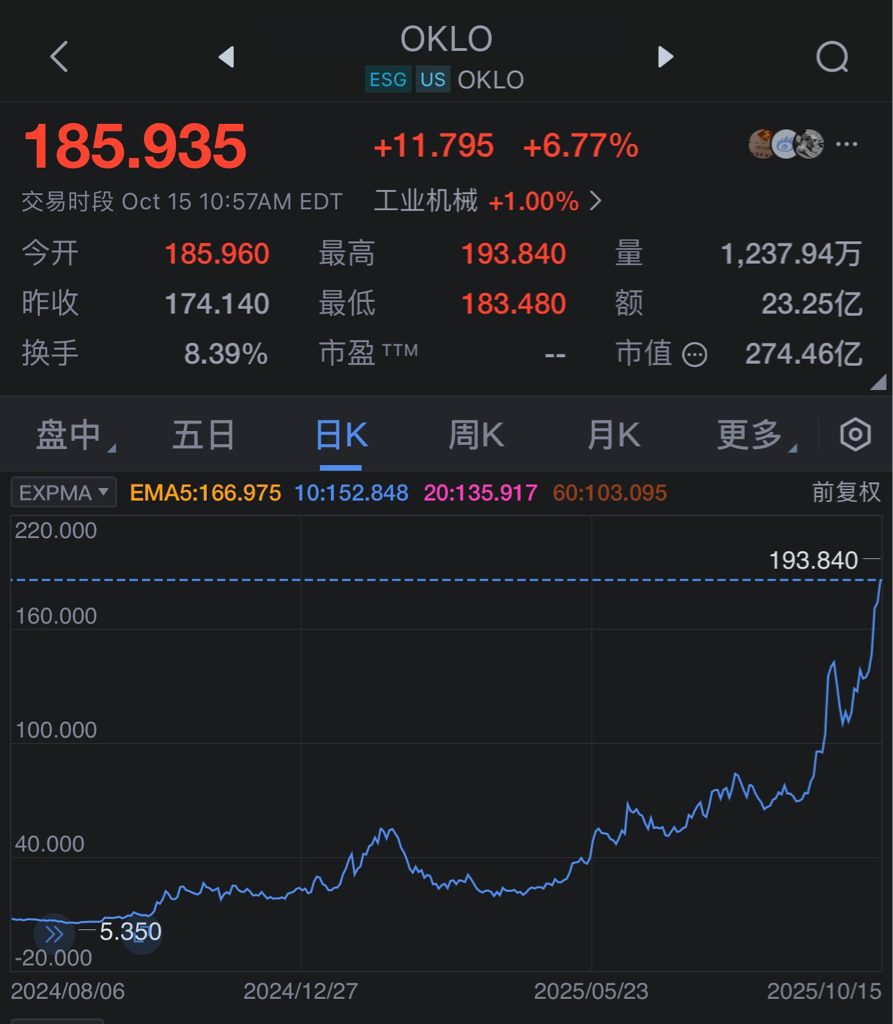The width and height of the screenshot is (893, 1024).
Task: Select the 五日 tab
Action: 203,435
